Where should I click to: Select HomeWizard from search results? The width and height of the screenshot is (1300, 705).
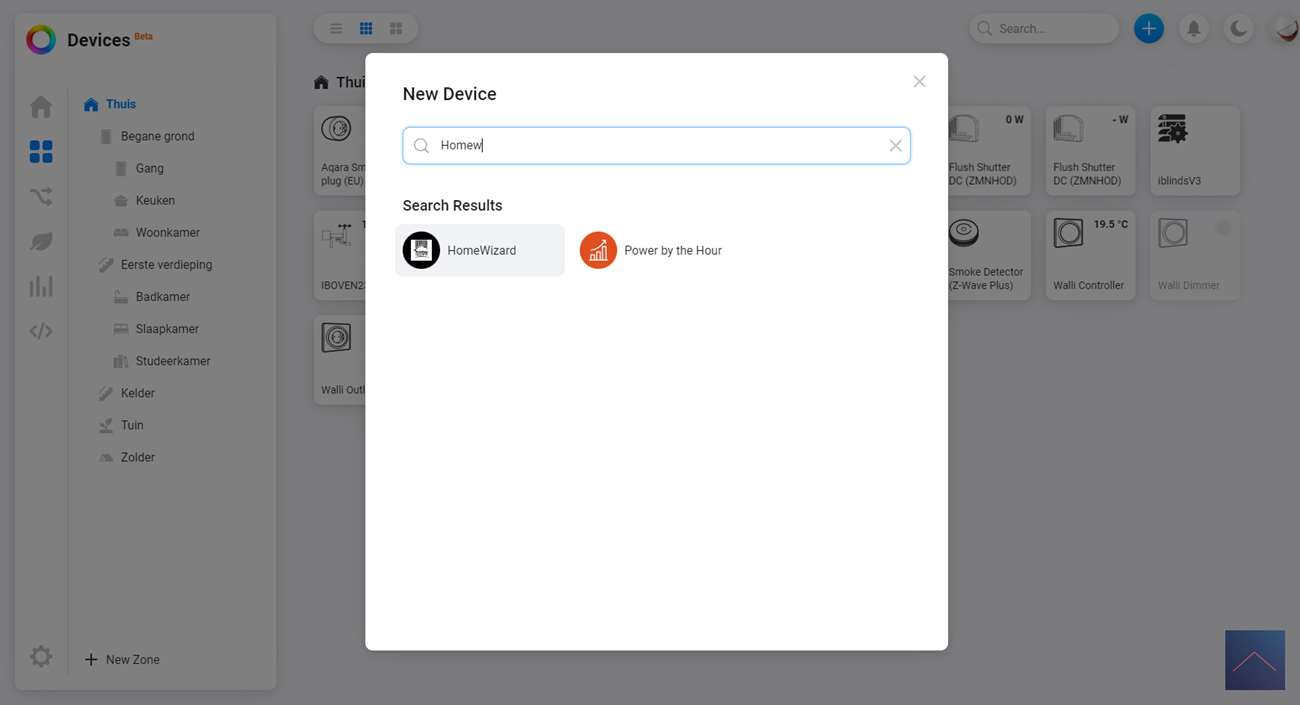click(480, 250)
